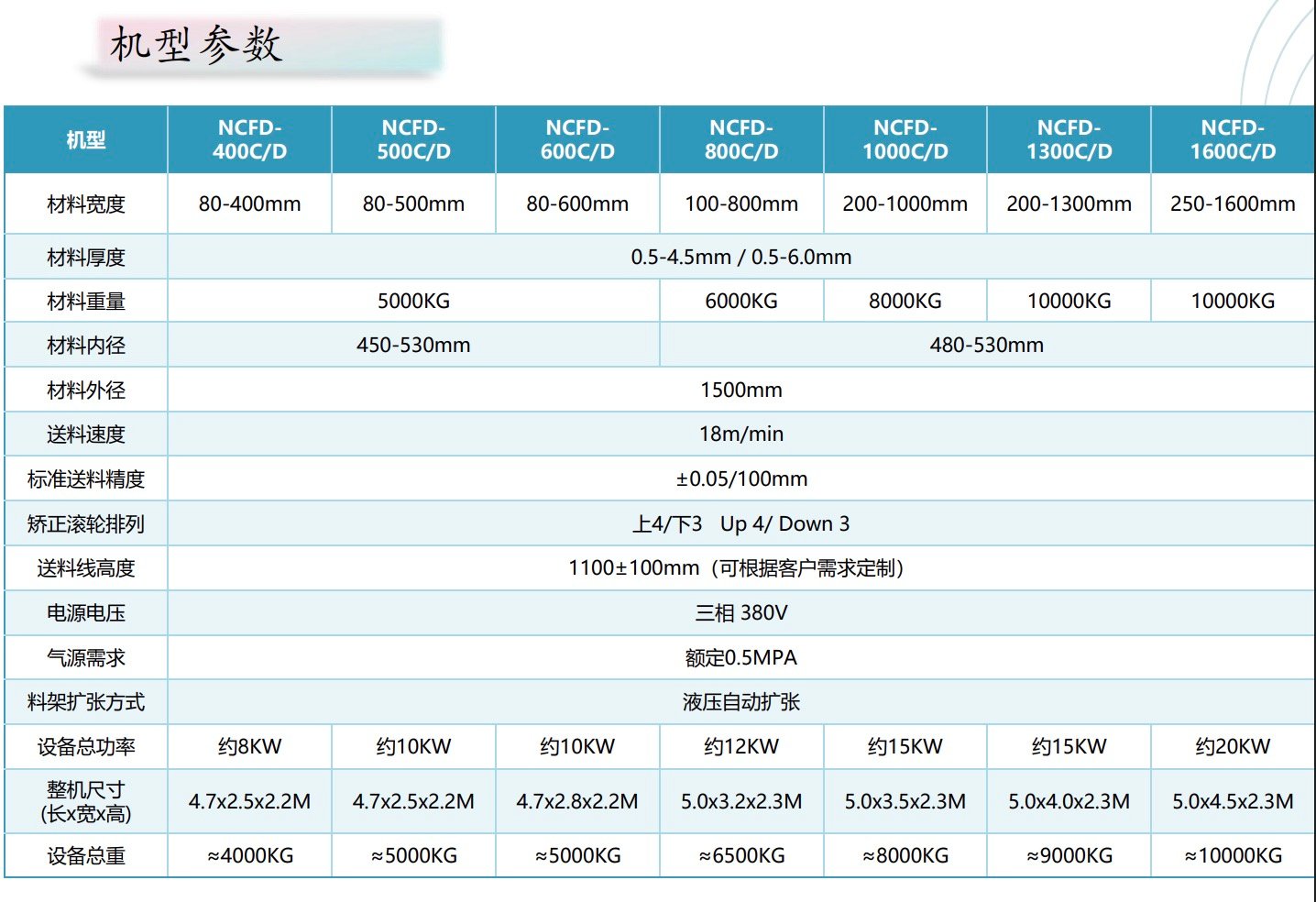Click the '8000KG' material weight cell

[x=905, y=301]
